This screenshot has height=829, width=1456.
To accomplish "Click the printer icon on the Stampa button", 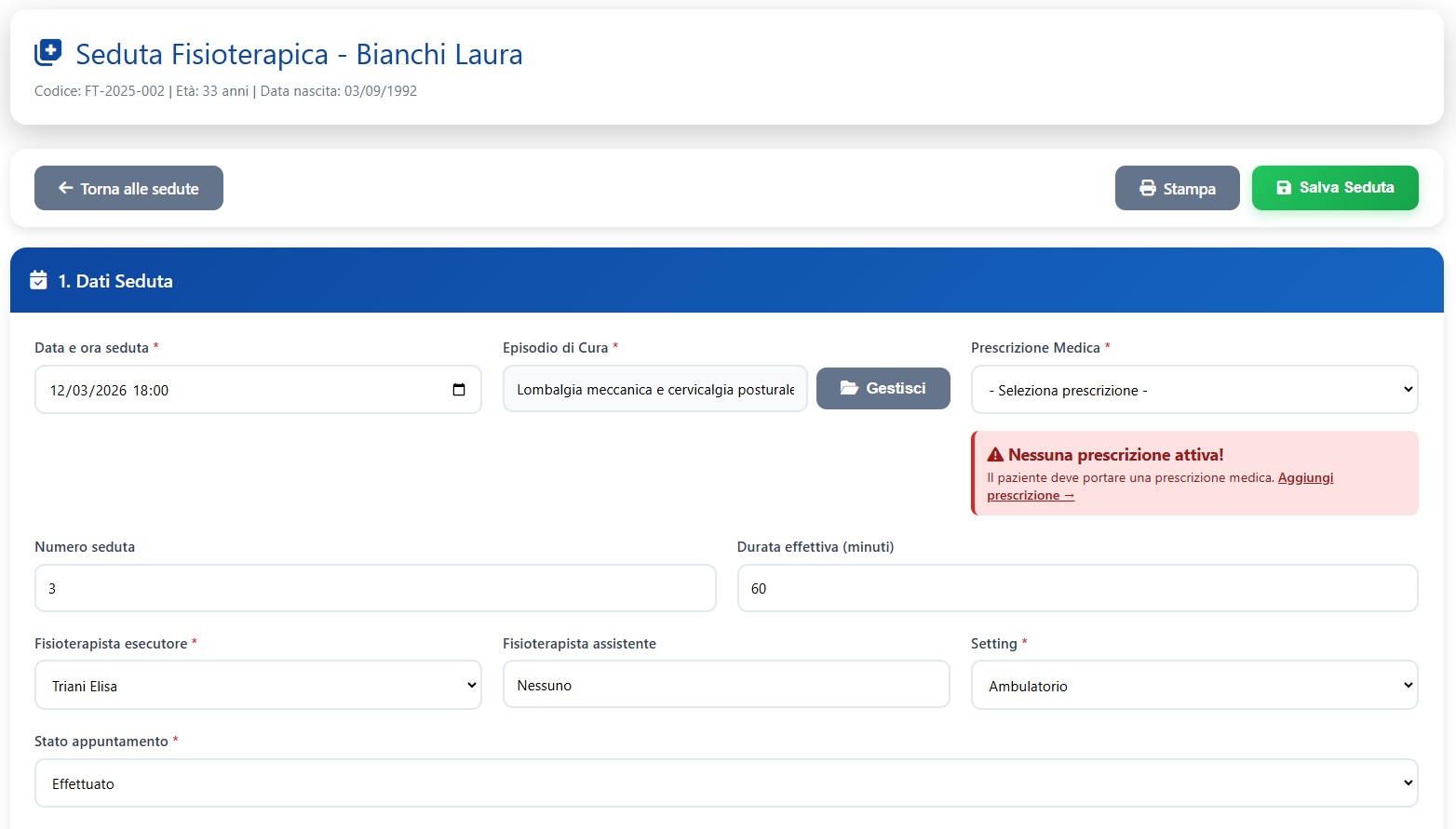I will tap(1146, 188).
